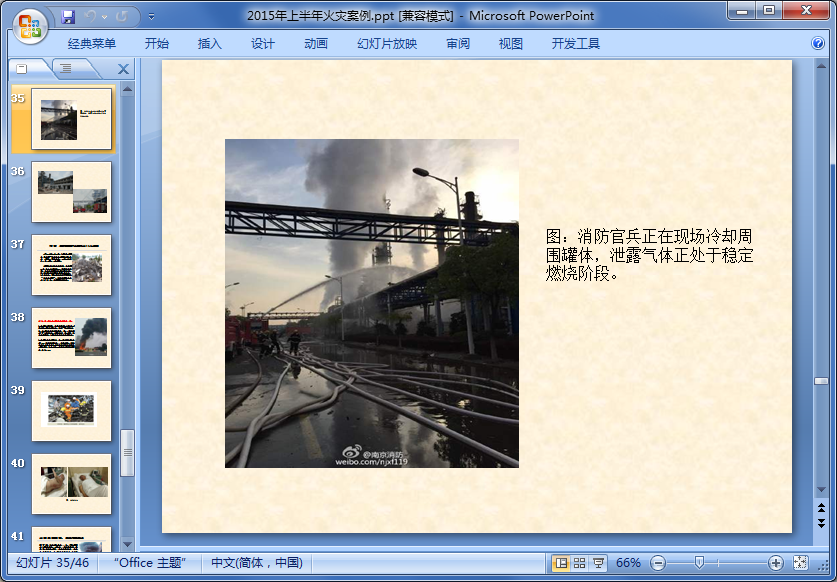Click the thumbnail pane scroll down arrow

pyautogui.click(x=127, y=545)
